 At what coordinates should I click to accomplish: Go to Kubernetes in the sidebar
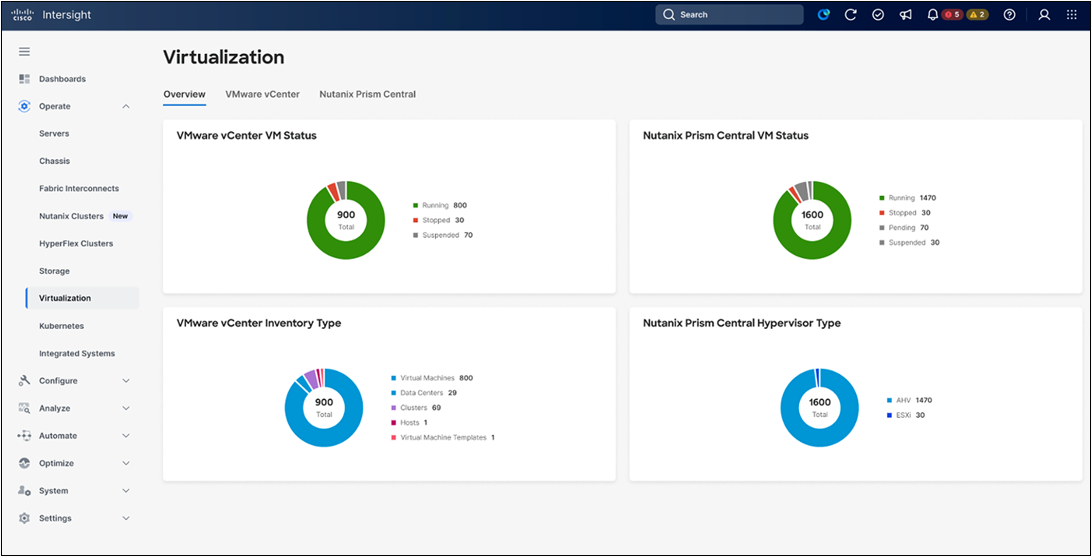coord(61,326)
